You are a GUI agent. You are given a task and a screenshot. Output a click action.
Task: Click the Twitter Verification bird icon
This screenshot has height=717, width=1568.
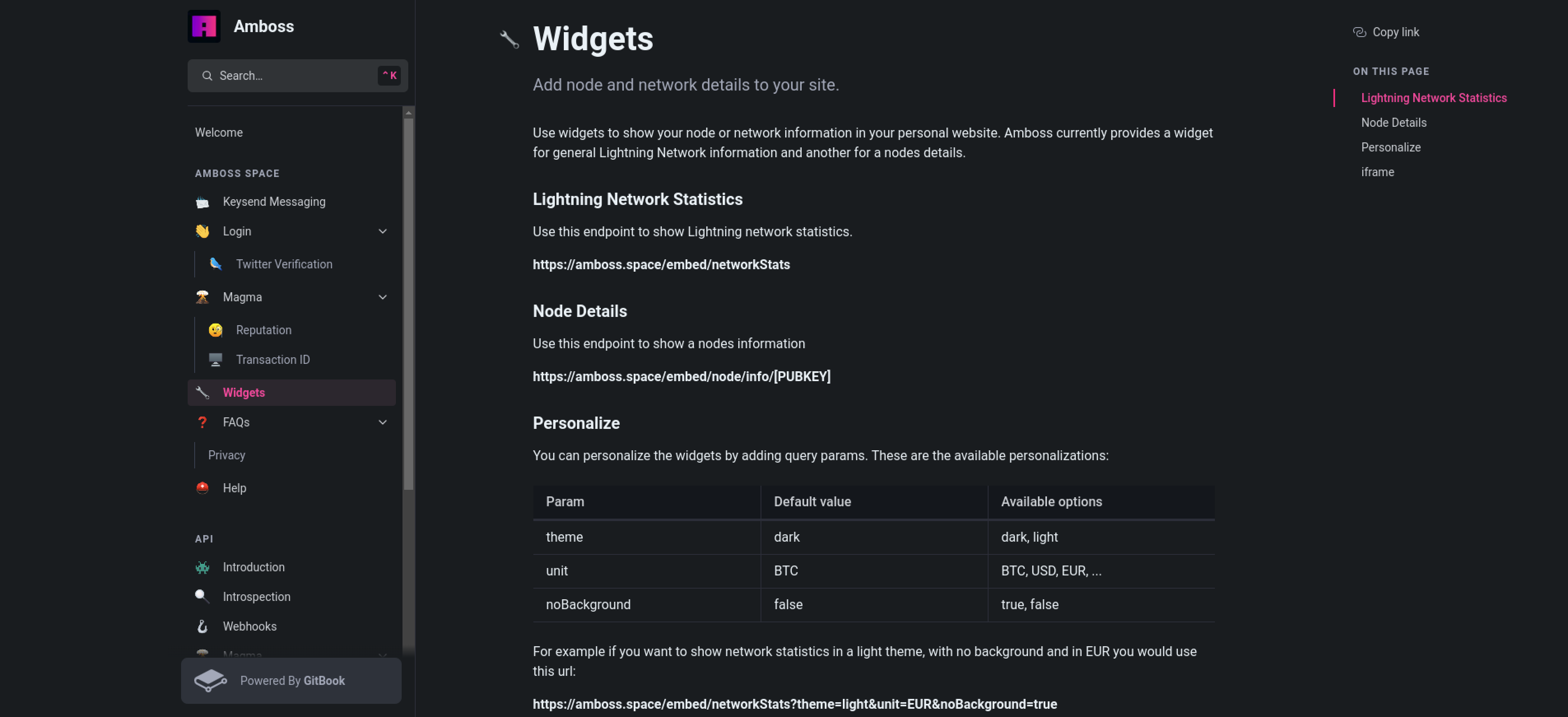[216, 264]
